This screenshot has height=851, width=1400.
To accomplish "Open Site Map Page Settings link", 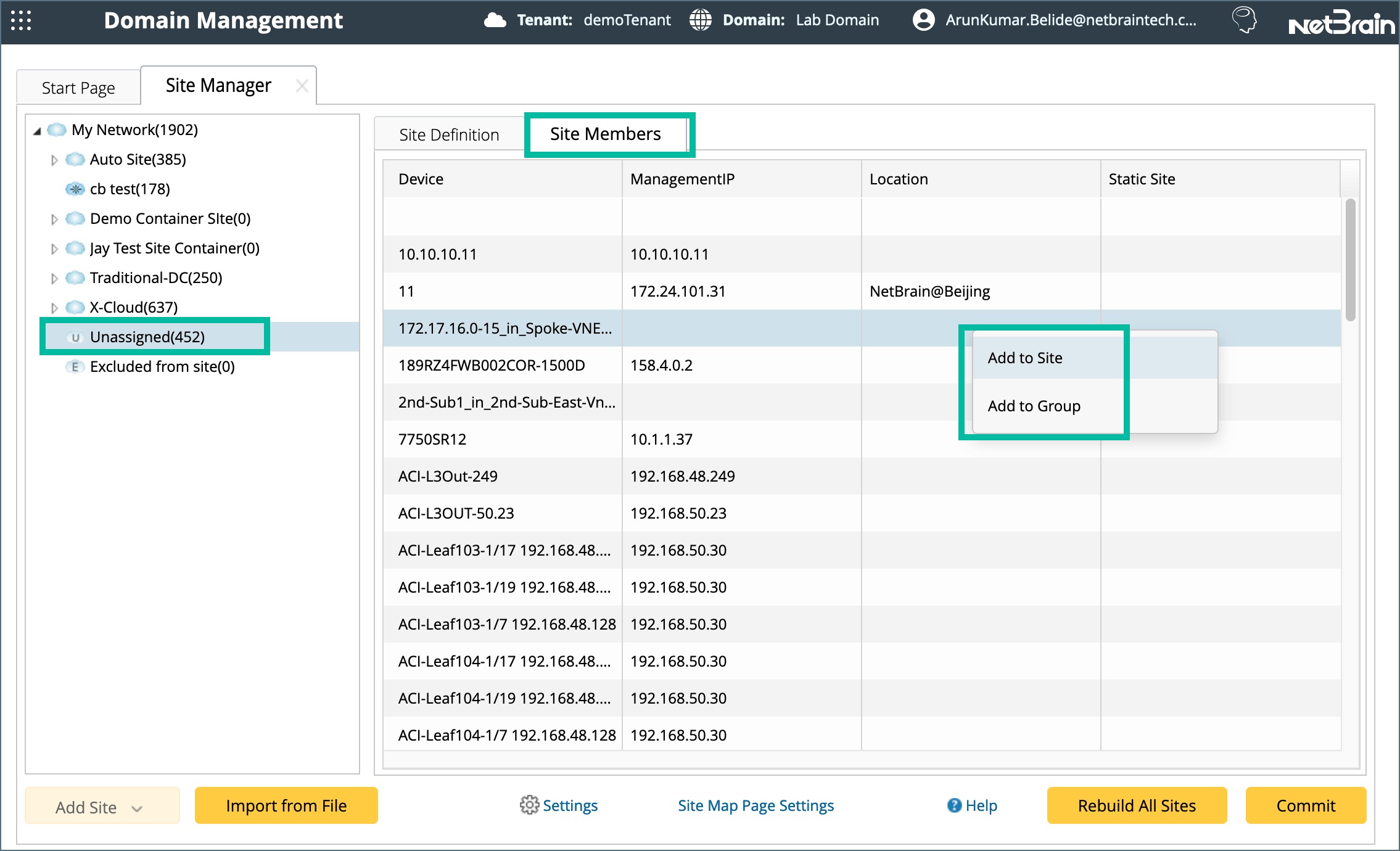I will [x=756, y=805].
